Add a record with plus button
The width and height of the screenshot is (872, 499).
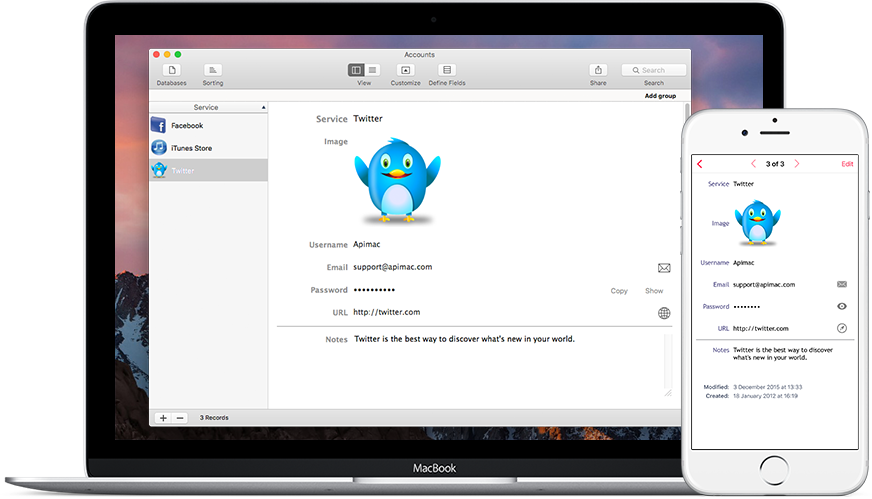[163, 418]
